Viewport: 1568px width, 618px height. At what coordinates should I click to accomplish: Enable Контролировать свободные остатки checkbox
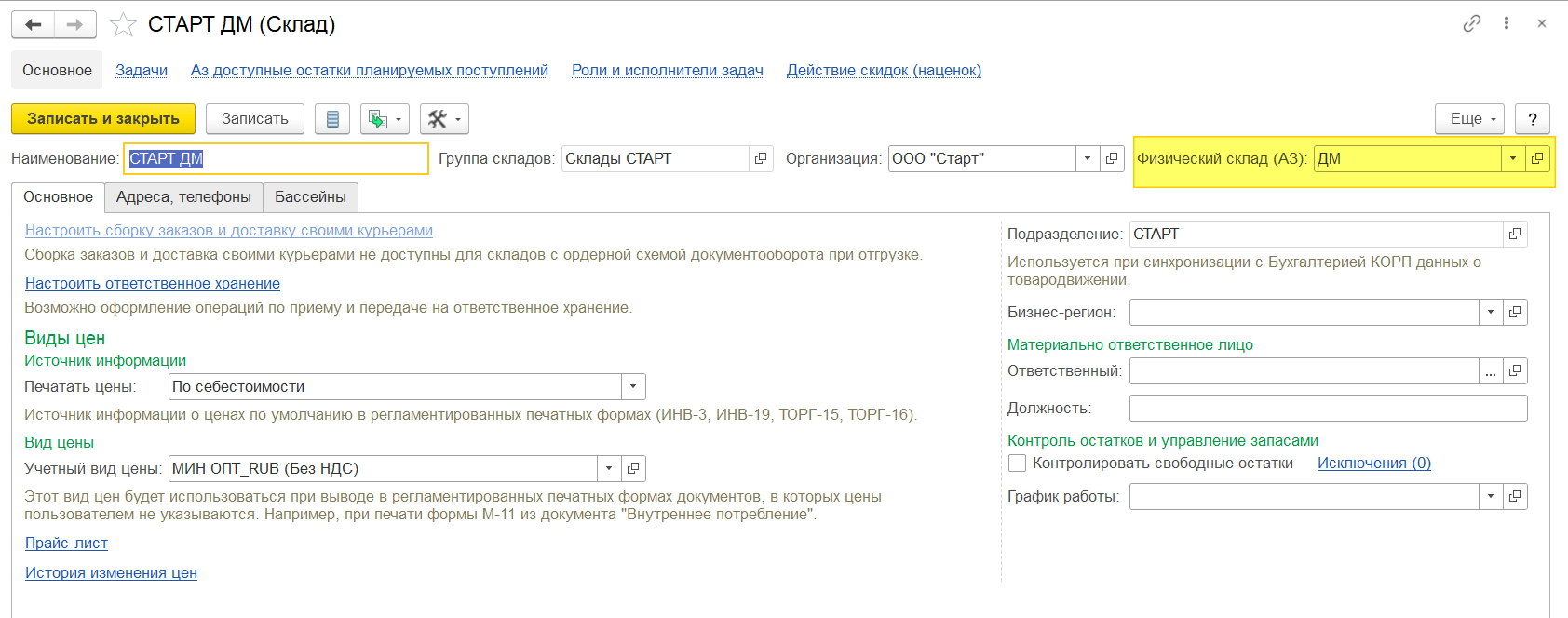pos(1018,463)
